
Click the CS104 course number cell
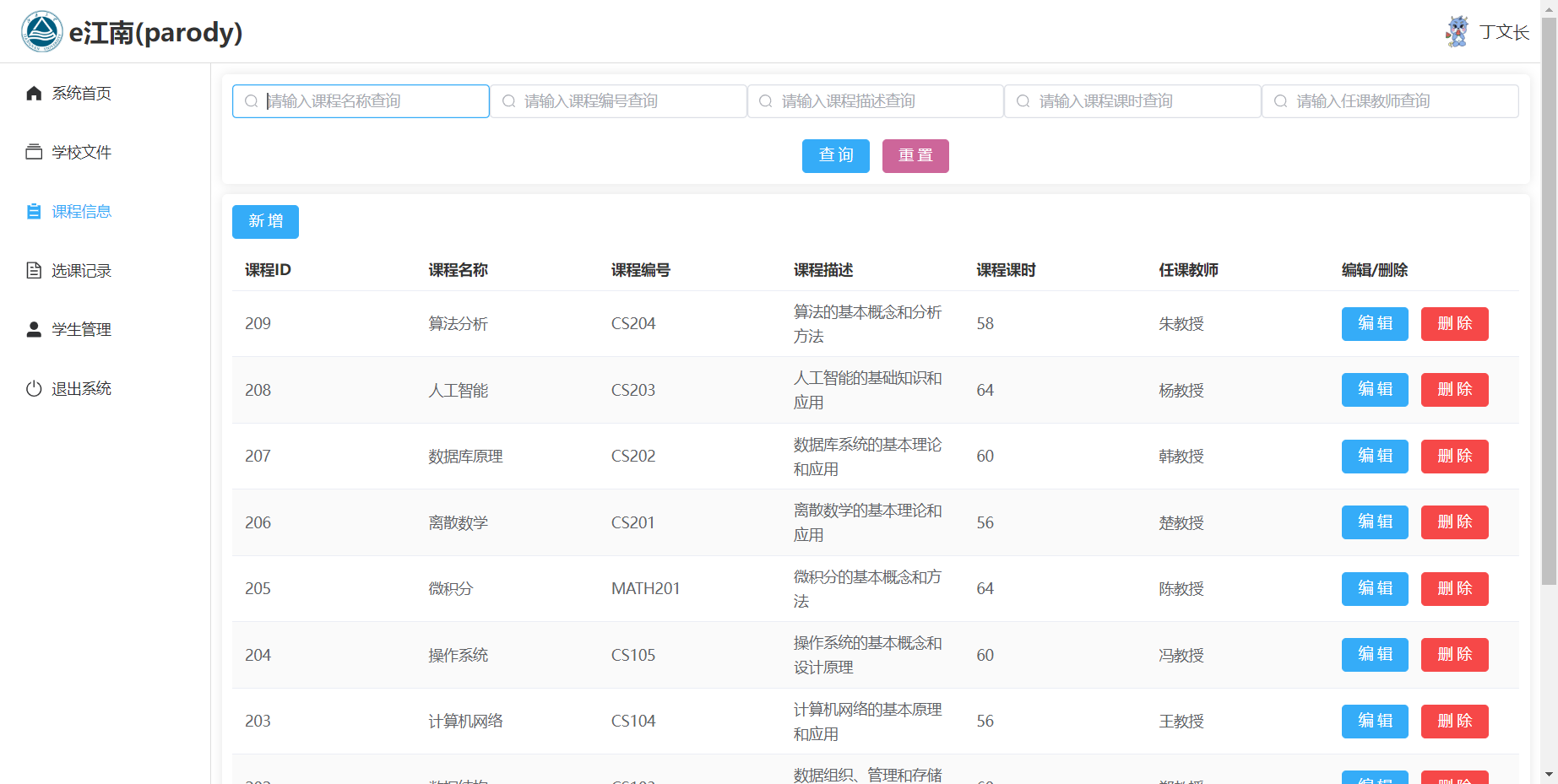click(633, 722)
